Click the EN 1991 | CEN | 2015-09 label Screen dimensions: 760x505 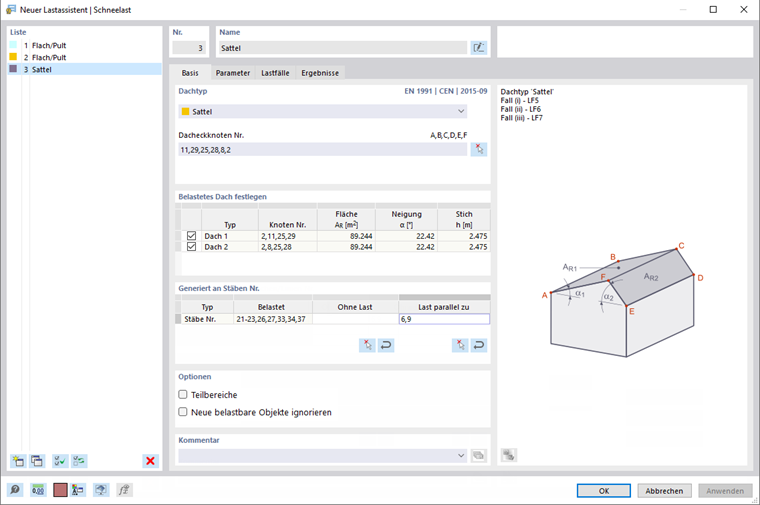coord(445,91)
